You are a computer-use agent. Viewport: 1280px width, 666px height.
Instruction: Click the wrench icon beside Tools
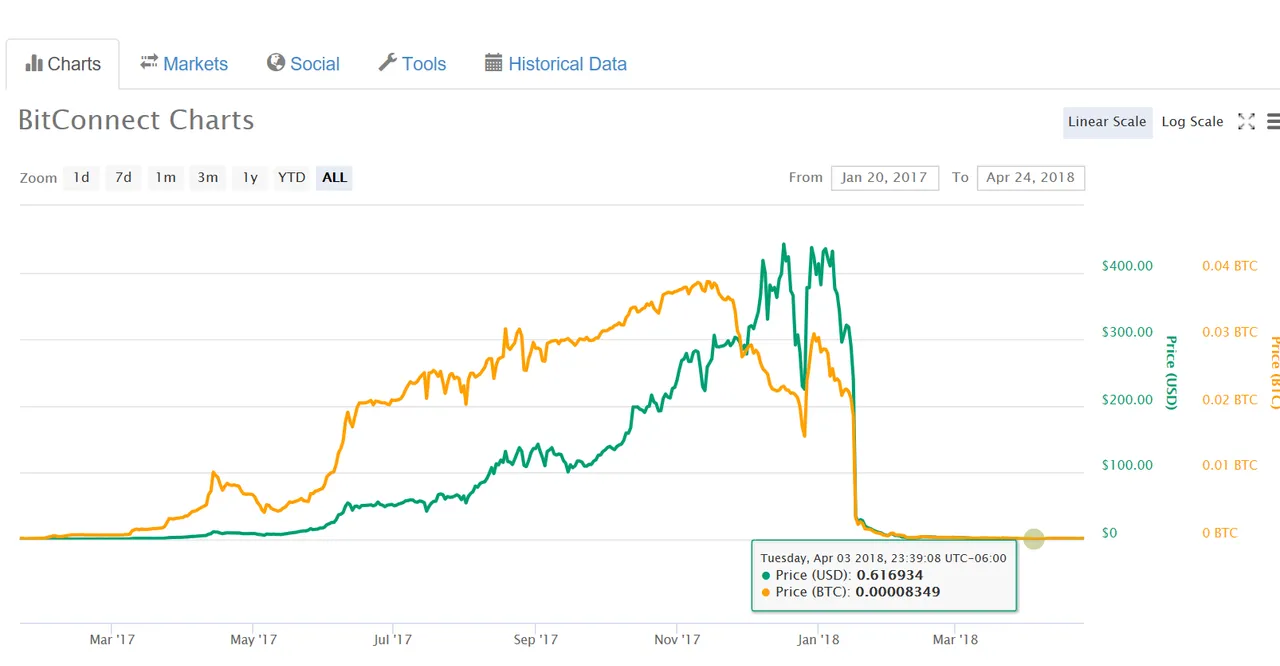pos(387,63)
